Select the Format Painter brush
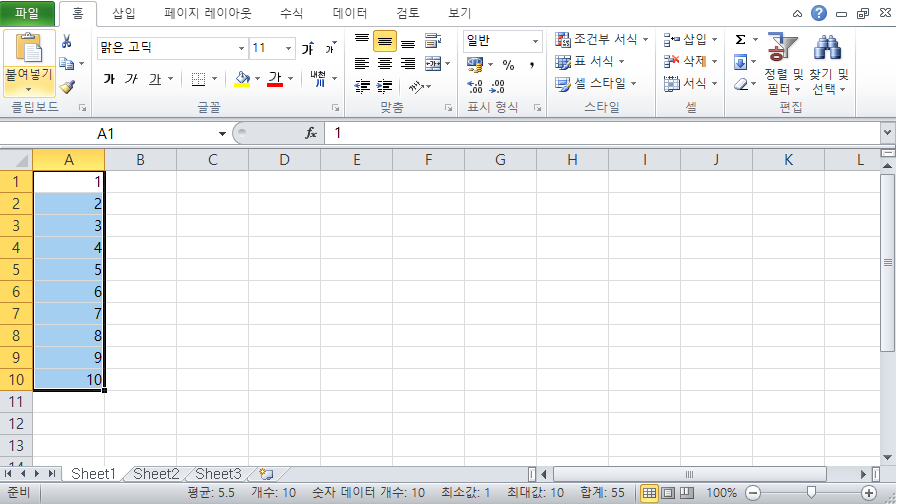 pos(67,86)
